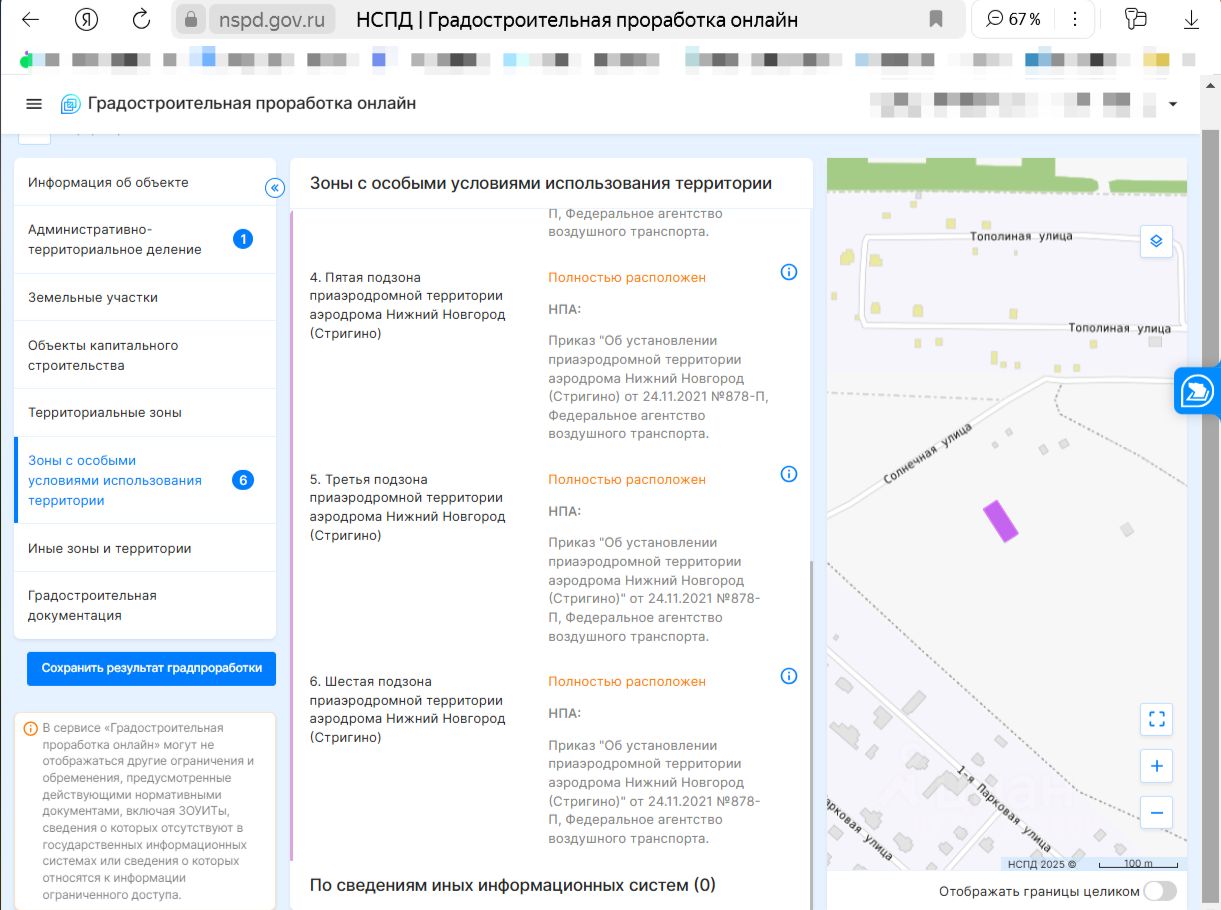Image resolution: width=1221 pixels, height=910 pixels.
Task: Click badge 6 beside Зоны с особыми условиями
Action: (x=242, y=480)
